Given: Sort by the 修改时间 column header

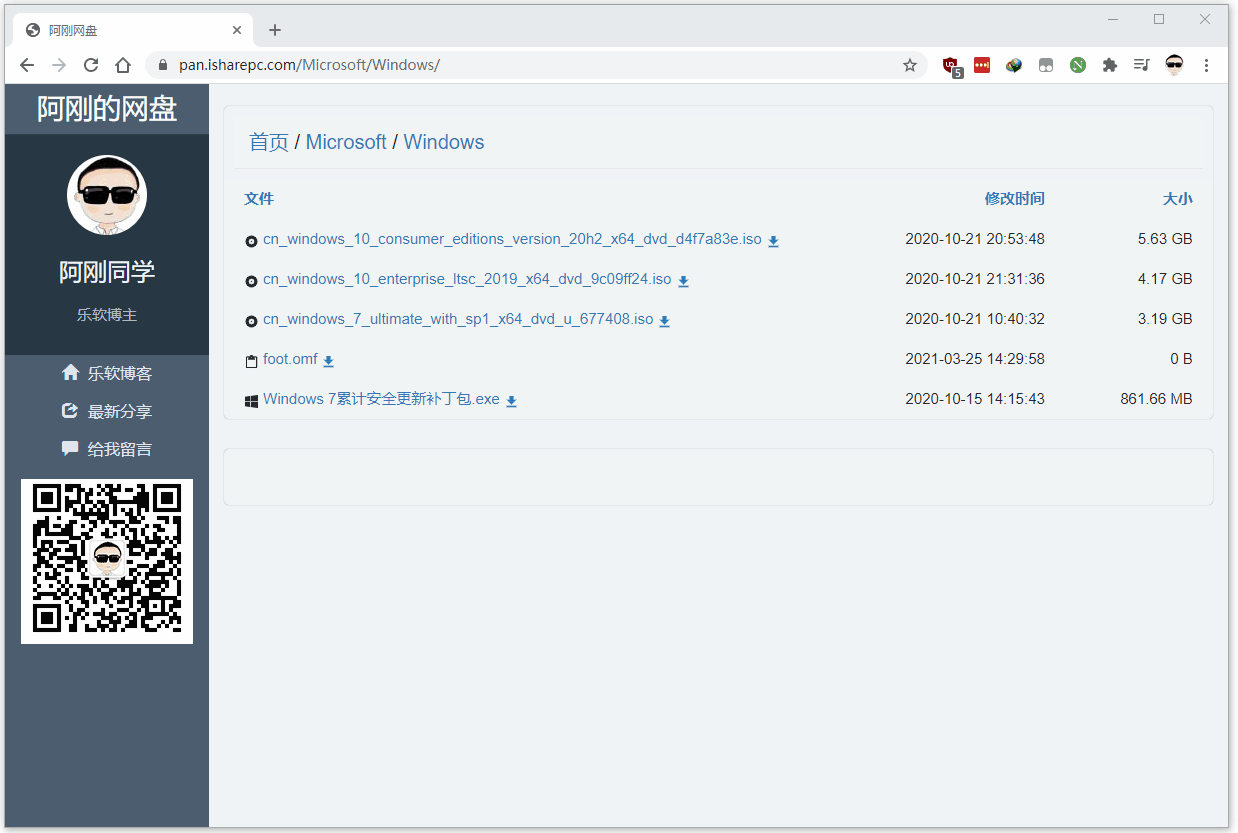Looking at the screenshot, I should tap(1015, 199).
